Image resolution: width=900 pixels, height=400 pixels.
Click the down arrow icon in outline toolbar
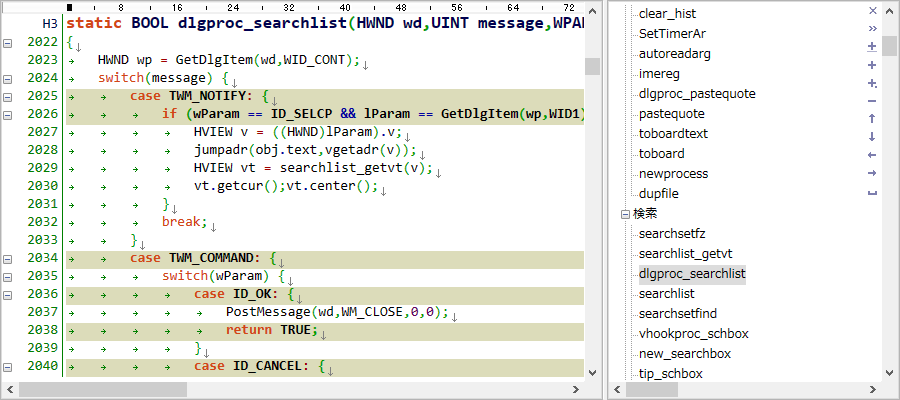point(872,136)
